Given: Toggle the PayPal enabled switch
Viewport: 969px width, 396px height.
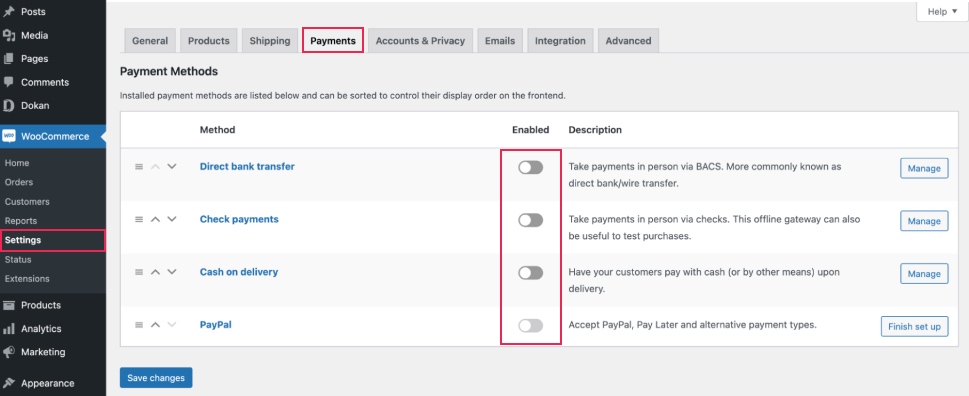Looking at the screenshot, I should (x=530, y=326).
